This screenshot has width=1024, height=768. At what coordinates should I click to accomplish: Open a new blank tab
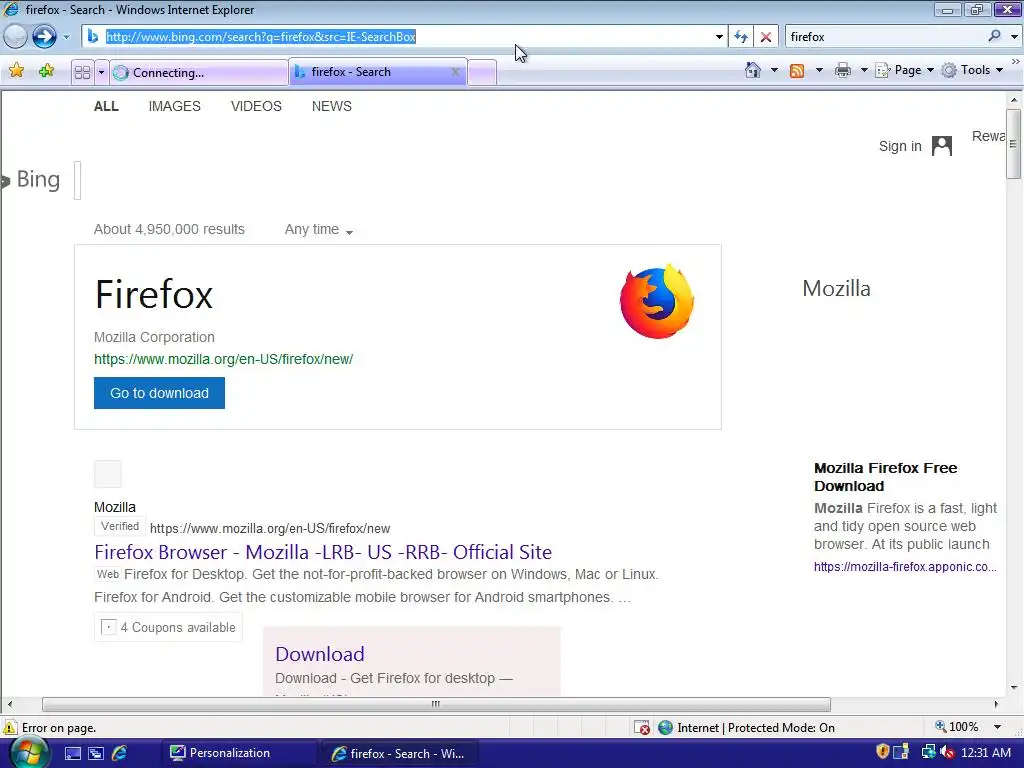tap(482, 72)
